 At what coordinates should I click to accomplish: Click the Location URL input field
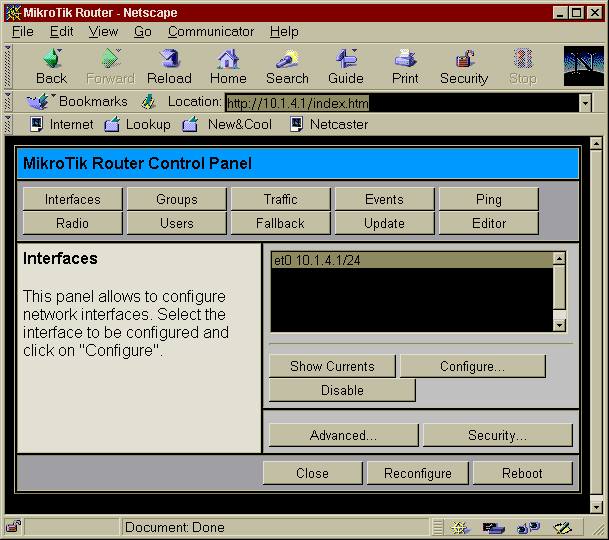(x=402, y=103)
